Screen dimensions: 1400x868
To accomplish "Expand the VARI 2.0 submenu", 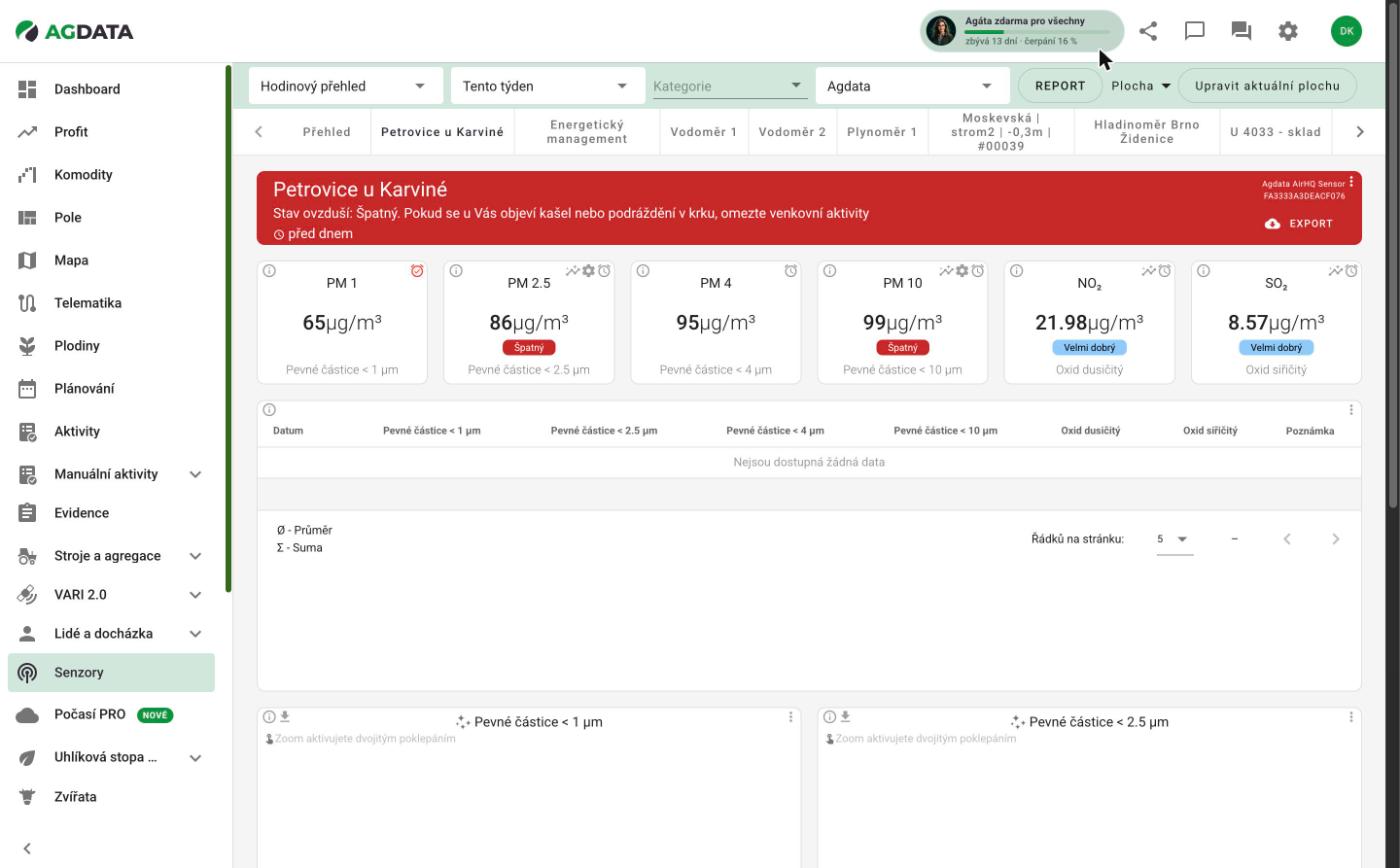I will (x=196, y=595).
